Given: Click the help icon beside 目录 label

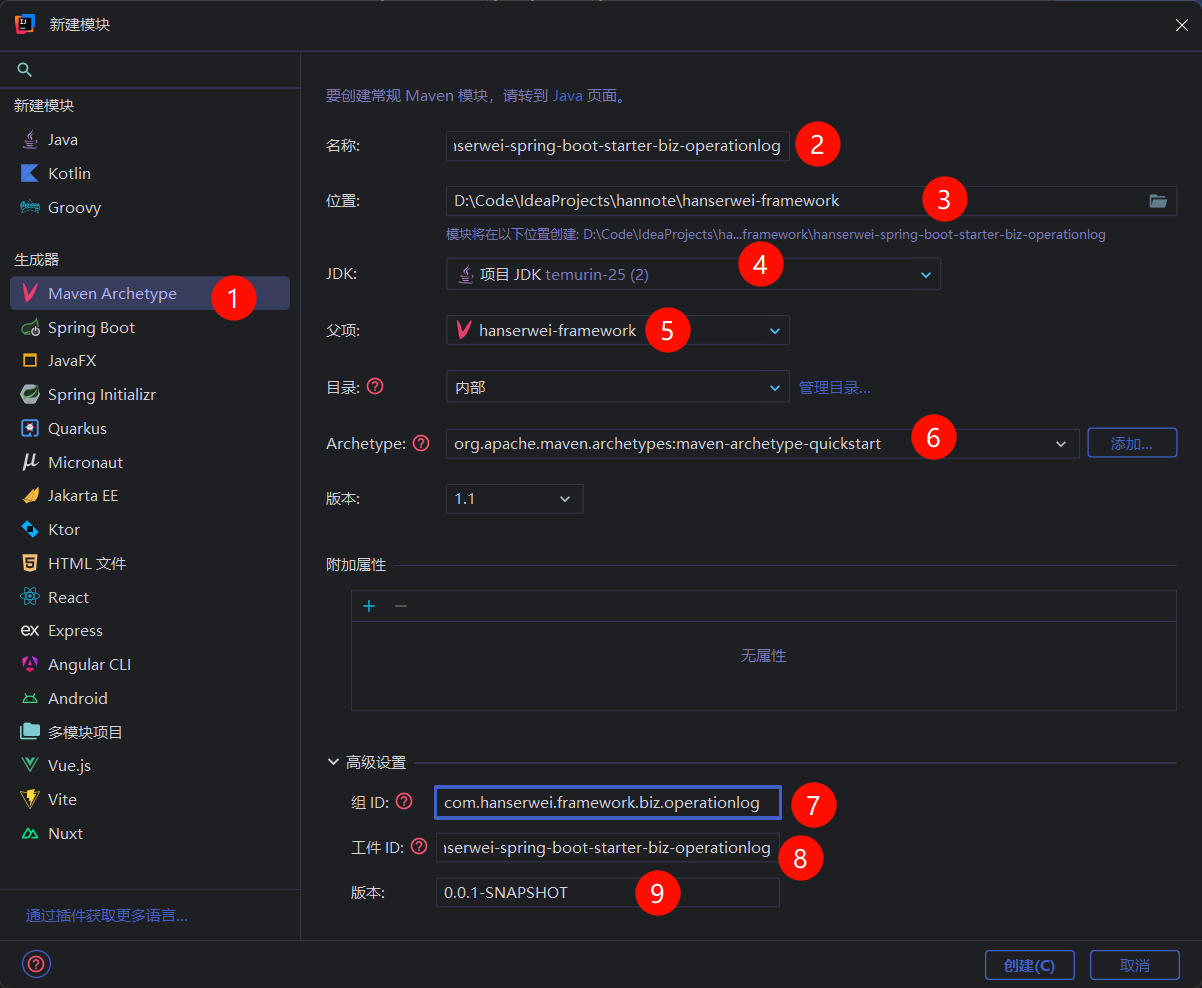Looking at the screenshot, I should pos(375,387).
